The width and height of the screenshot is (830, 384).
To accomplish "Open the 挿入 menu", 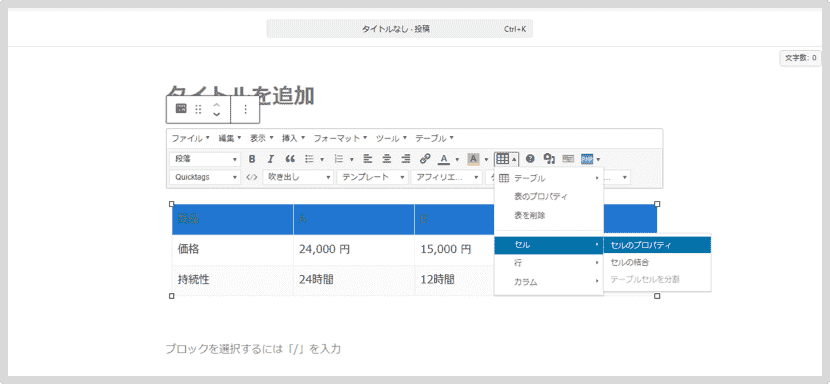I will 293,138.
